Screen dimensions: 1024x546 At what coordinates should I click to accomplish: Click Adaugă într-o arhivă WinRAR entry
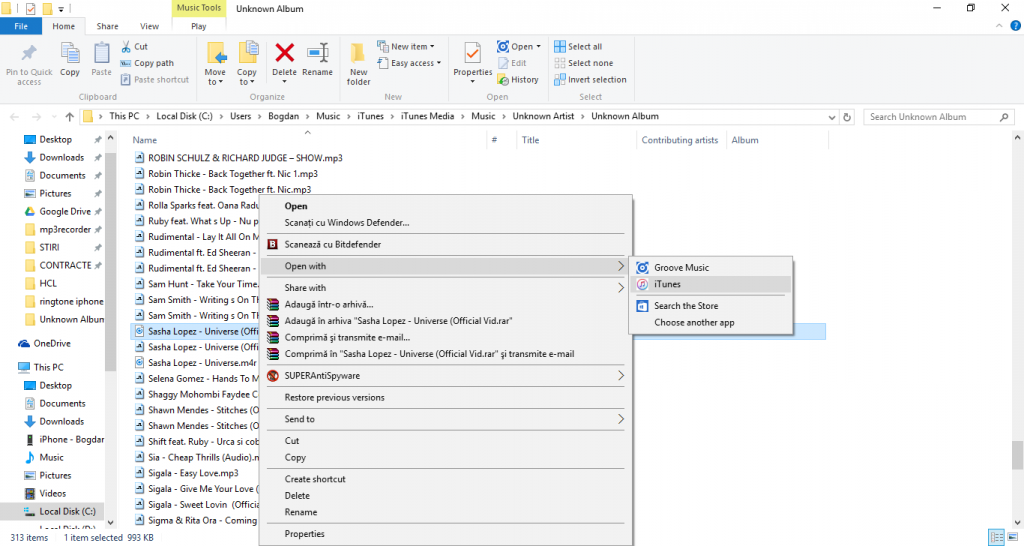click(445, 304)
